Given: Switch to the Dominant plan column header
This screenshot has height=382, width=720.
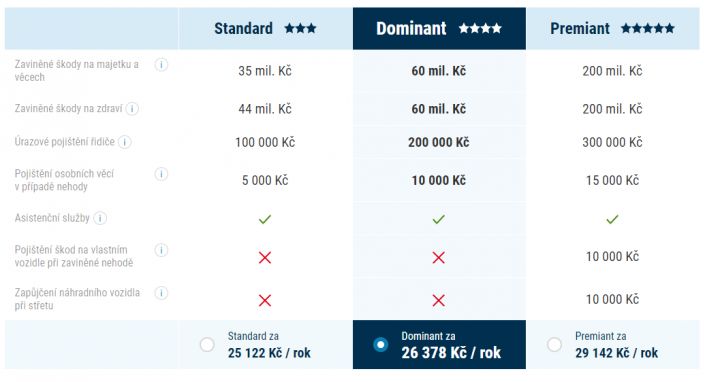Looking at the screenshot, I should pyautogui.click(x=439, y=28).
